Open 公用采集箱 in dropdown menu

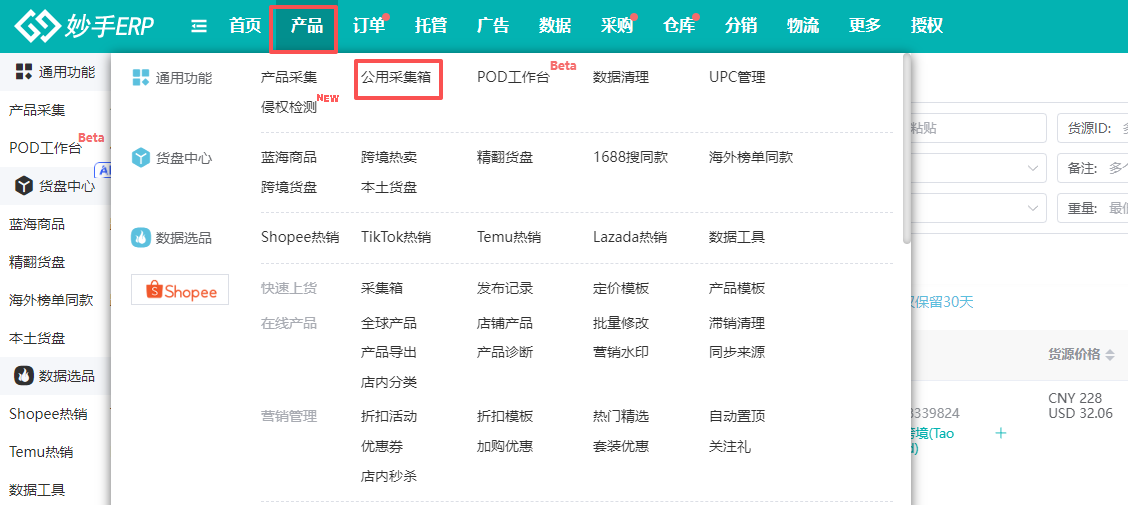[x=396, y=78]
